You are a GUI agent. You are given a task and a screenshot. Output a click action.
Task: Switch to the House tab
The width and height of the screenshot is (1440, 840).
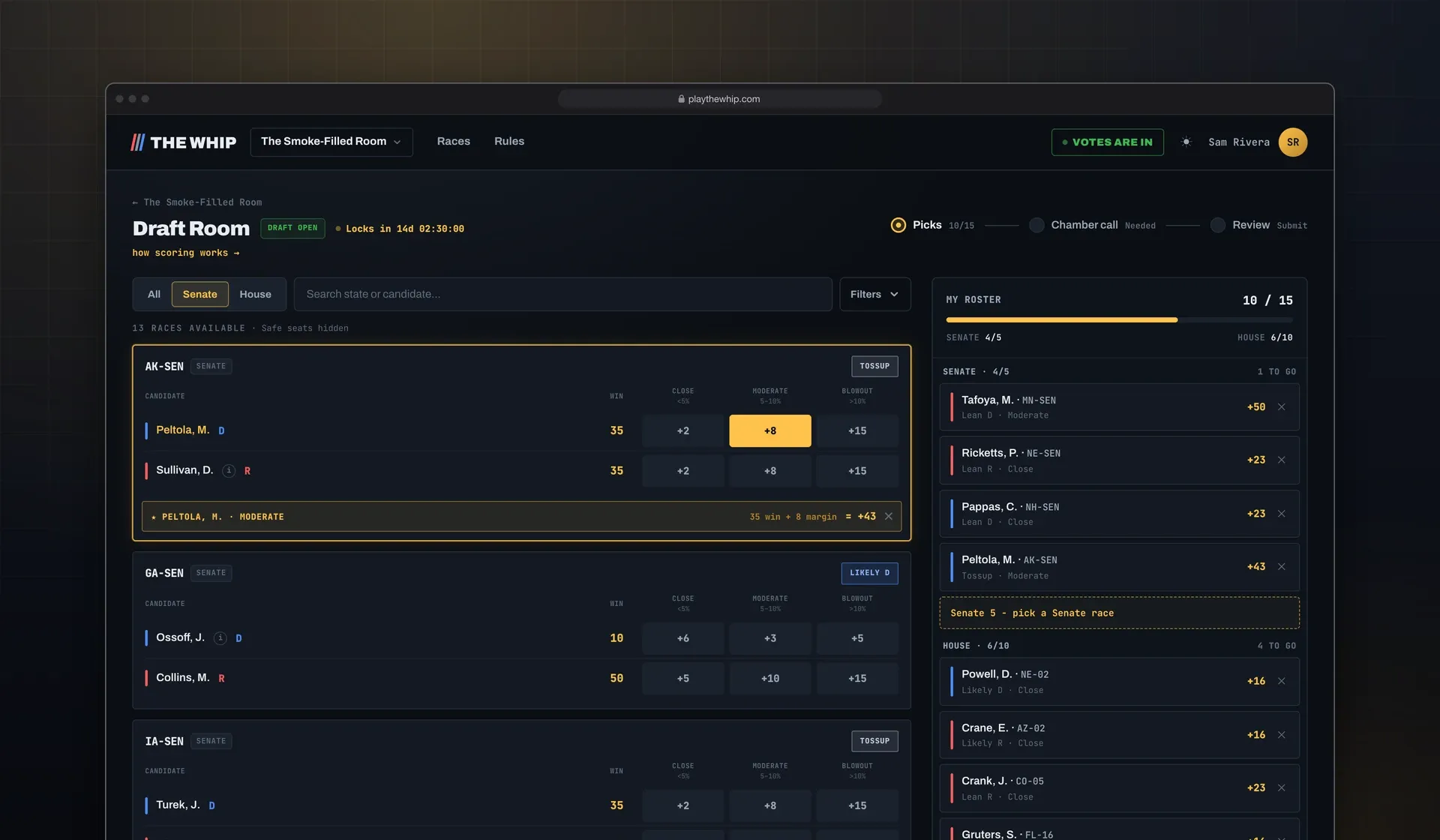[x=255, y=294]
